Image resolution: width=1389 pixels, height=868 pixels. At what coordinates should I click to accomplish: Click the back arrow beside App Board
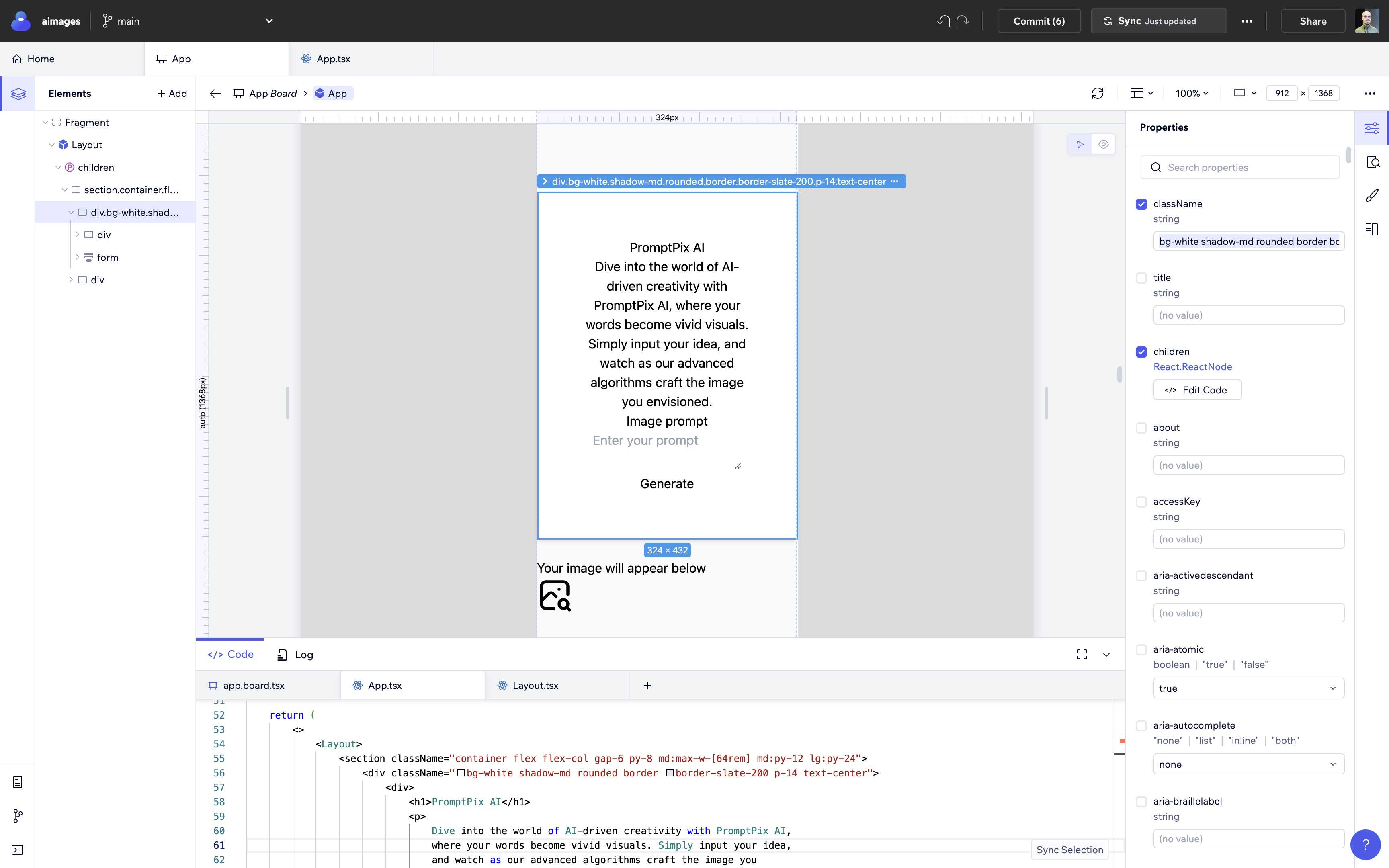tap(215, 93)
